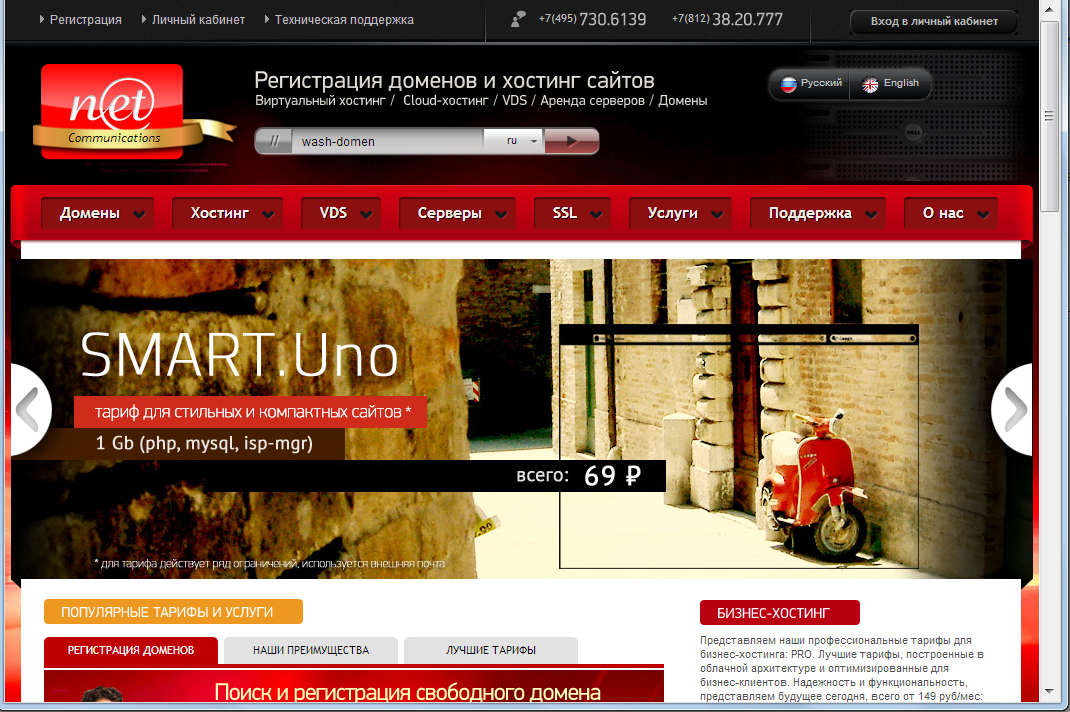Image resolution: width=1070 pixels, height=712 pixels.
Task: Click the British flag icon
Action: pyautogui.click(x=870, y=84)
